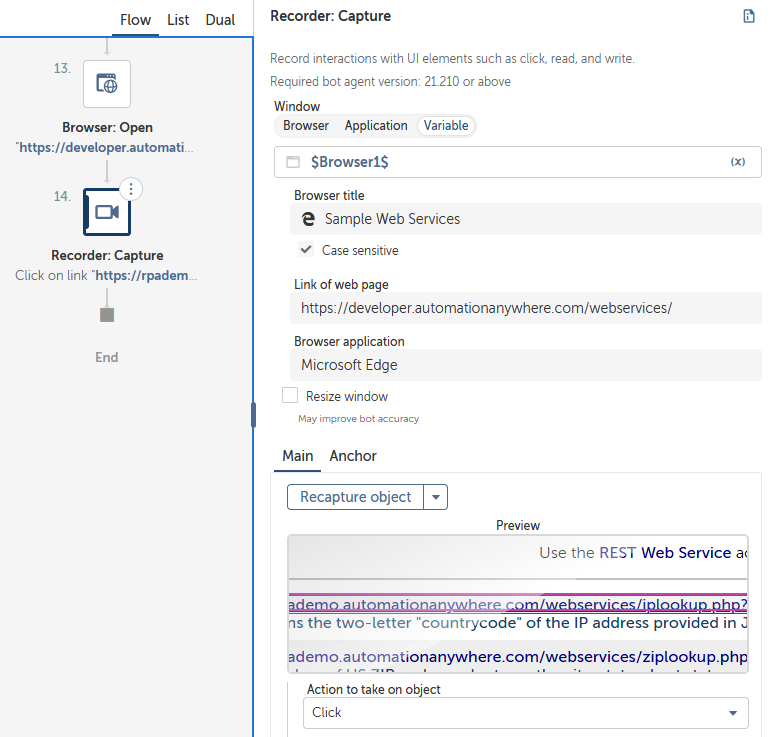Open the Anchor tab
This screenshot has width=777, height=737.
coord(353,456)
